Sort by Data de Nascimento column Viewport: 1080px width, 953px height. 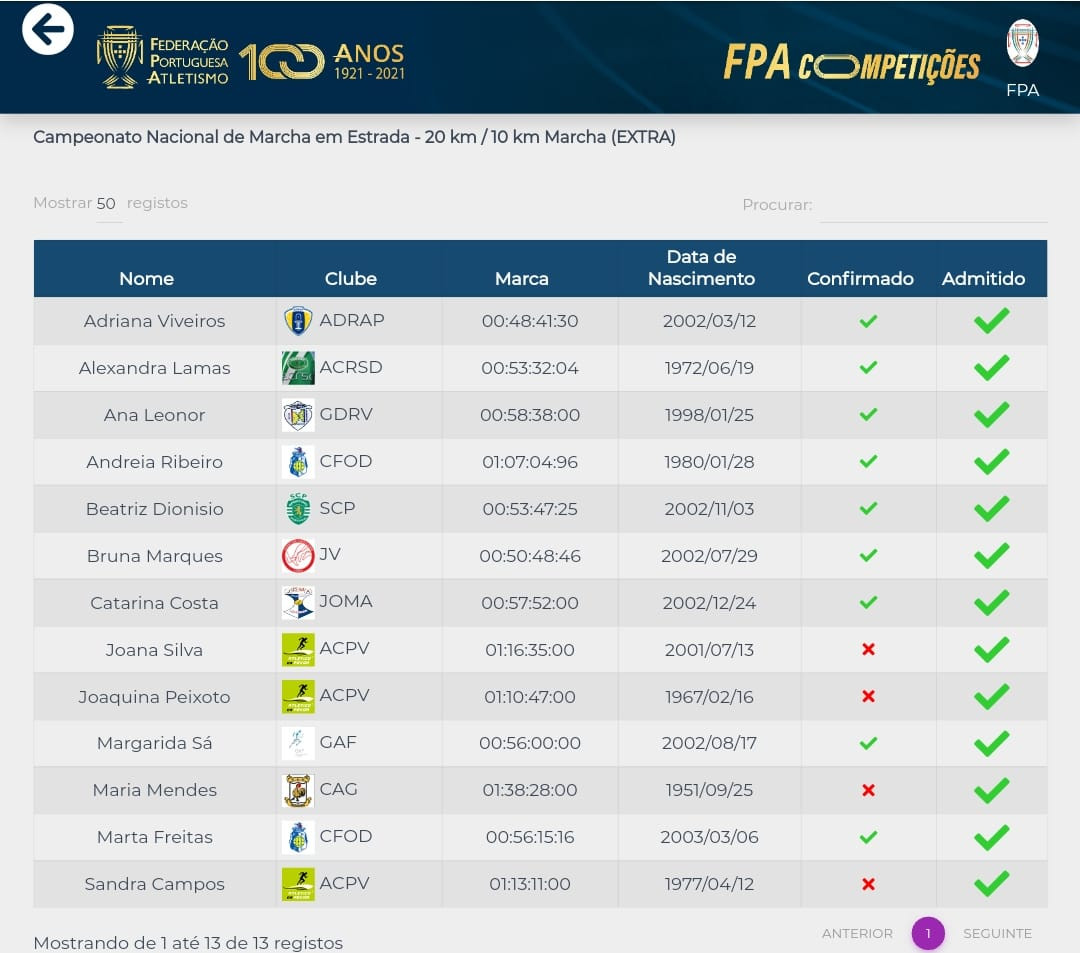[701, 268]
